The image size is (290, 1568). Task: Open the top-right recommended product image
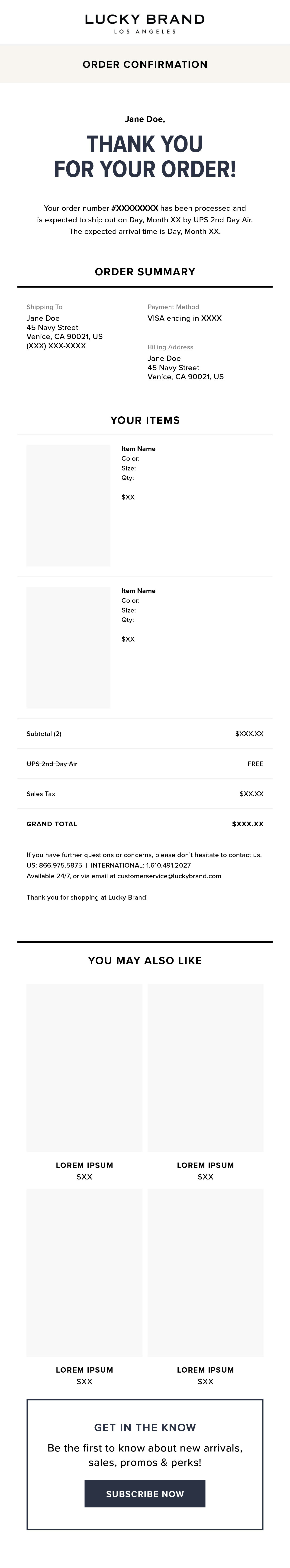click(x=206, y=1067)
